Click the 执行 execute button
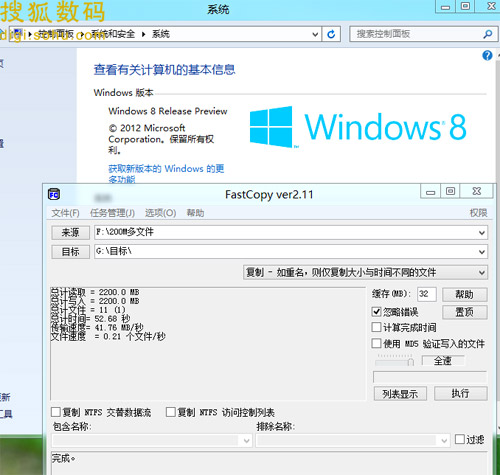The width and height of the screenshot is (500, 475). [x=461, y=394]
